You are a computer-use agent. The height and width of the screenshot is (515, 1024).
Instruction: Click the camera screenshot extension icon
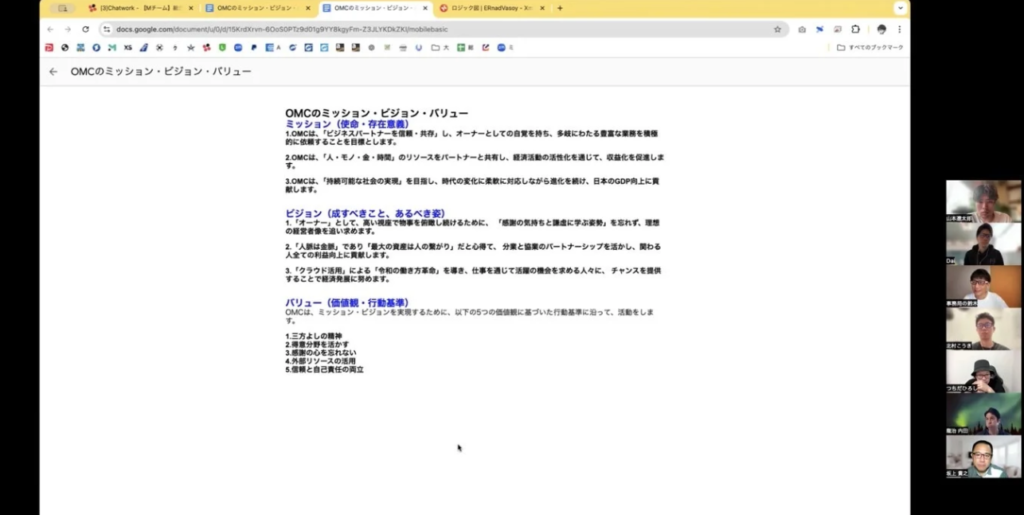pyautogui.click(x=802, y=29)
